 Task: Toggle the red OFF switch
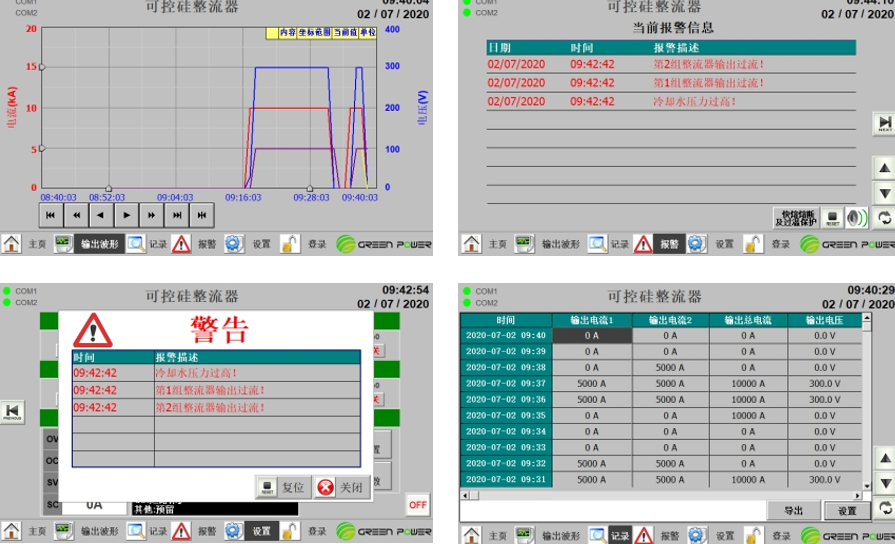[418, 505]
